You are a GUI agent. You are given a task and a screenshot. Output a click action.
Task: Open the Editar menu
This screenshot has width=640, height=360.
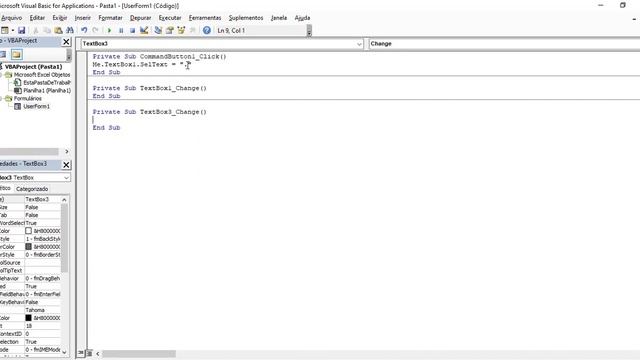pos(37,18)
